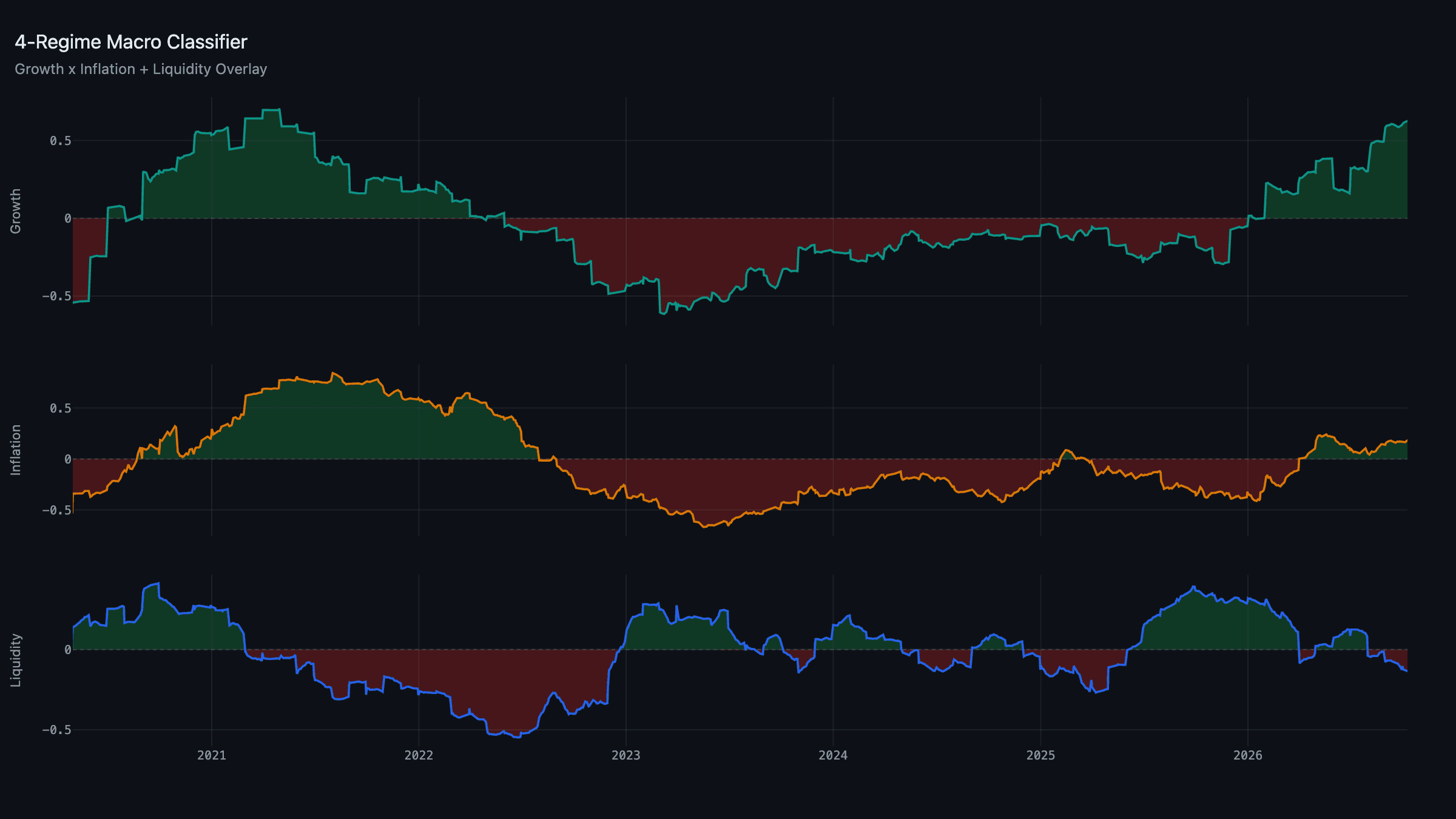Click the 0 tick on the Growth axis
Image resolution: width=1456 pixels, height=819 pixels.
click(x=68, y=218)
